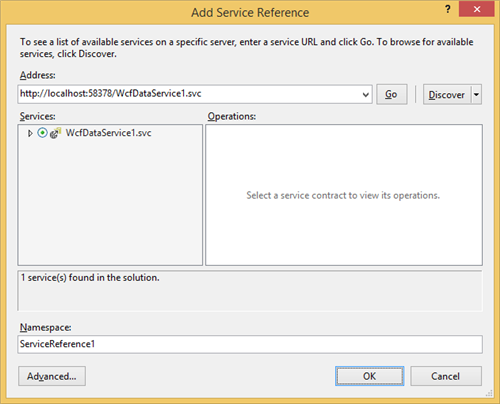This screenshot has width=500, height=404.
Task: Click the Services label
Action: pyautogui.click(x=38, y=116)
